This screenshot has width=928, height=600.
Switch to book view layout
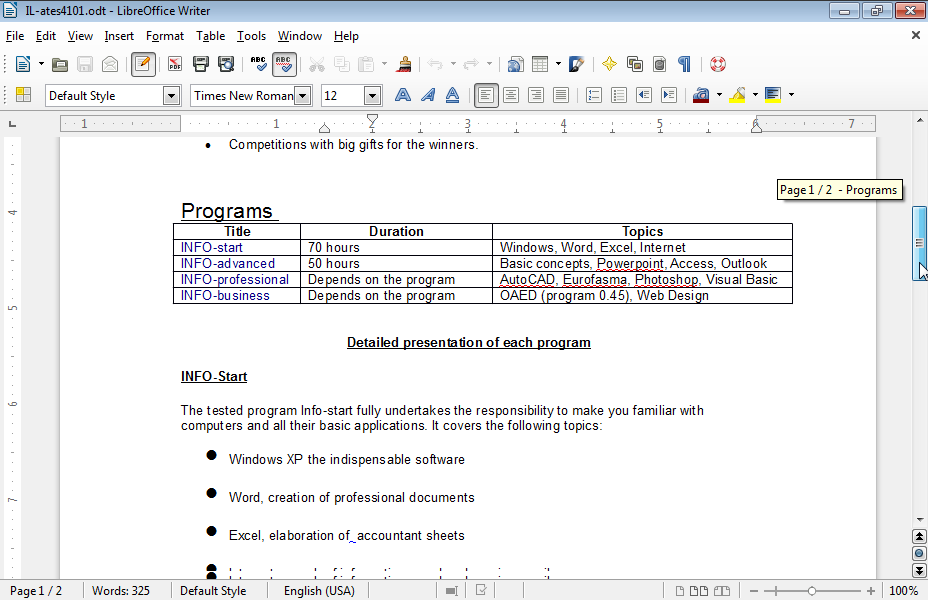point(722,590)
